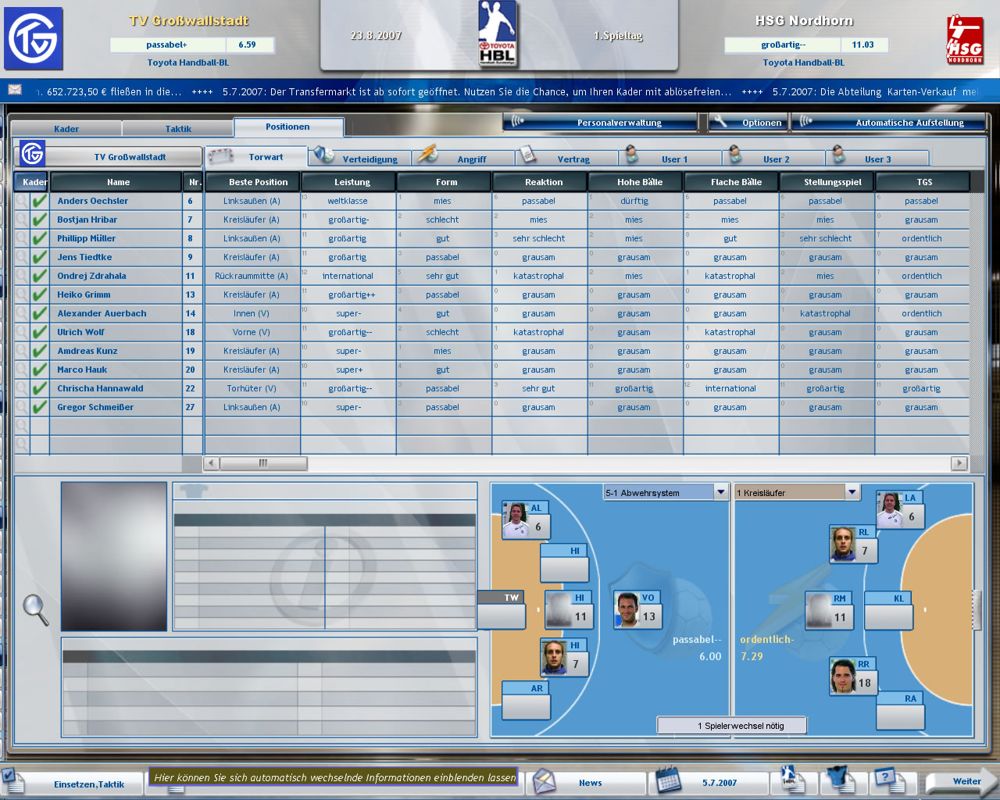
Task: Open the calendar icon at bottom
Action: click(x=668, y=781)
